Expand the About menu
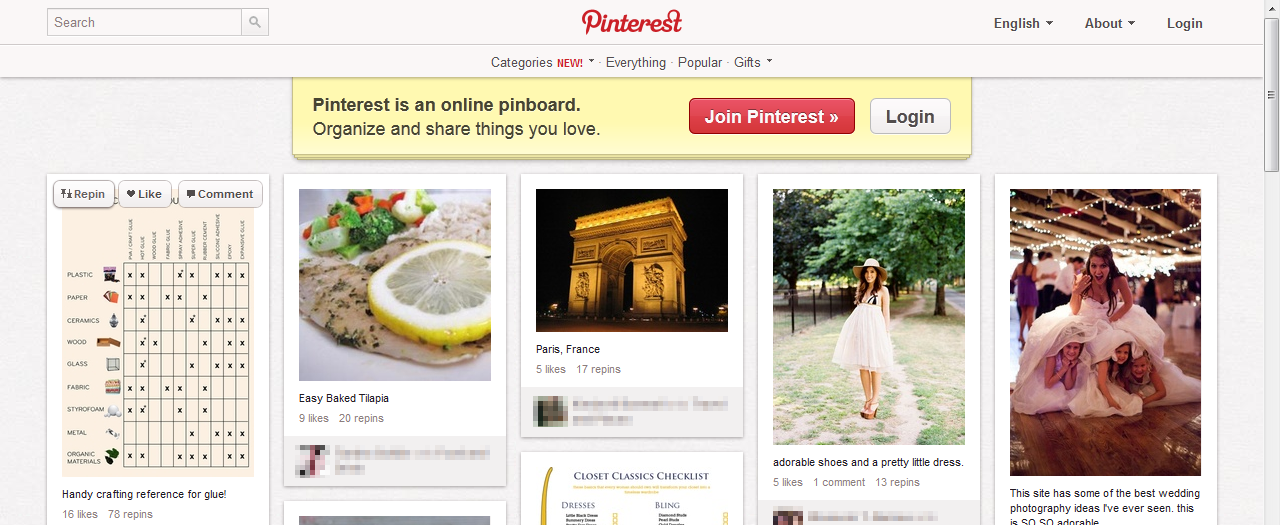 coord(1110,23)
